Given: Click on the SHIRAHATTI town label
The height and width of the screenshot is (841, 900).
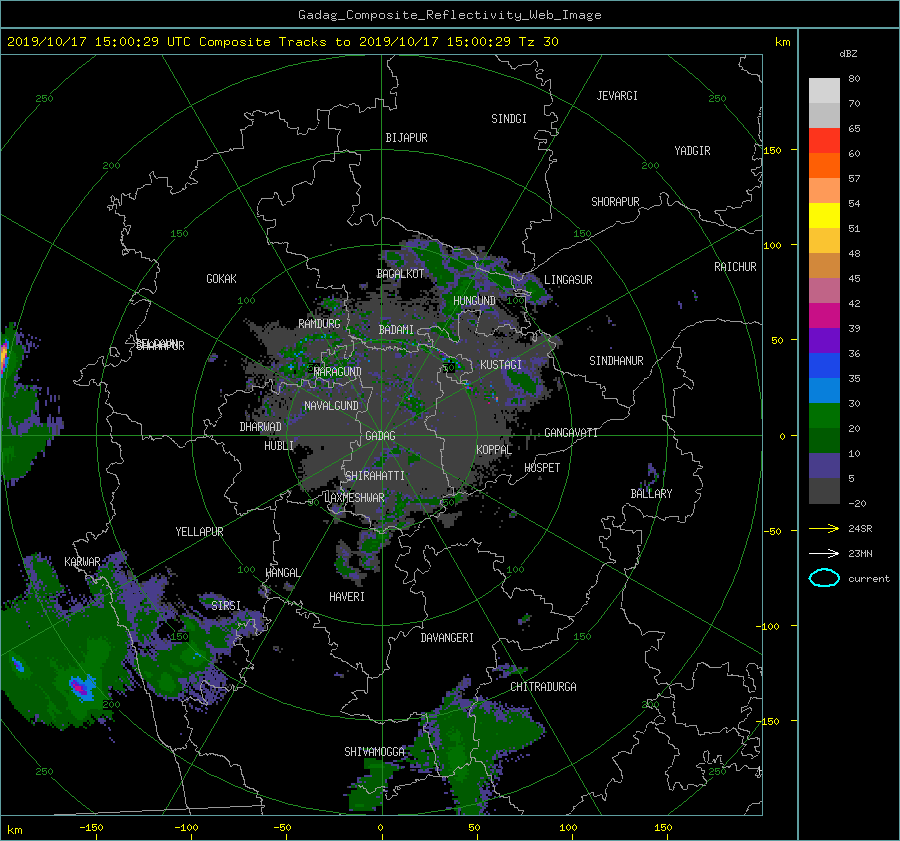Looking at the screenshot, I should pos(374,476).
